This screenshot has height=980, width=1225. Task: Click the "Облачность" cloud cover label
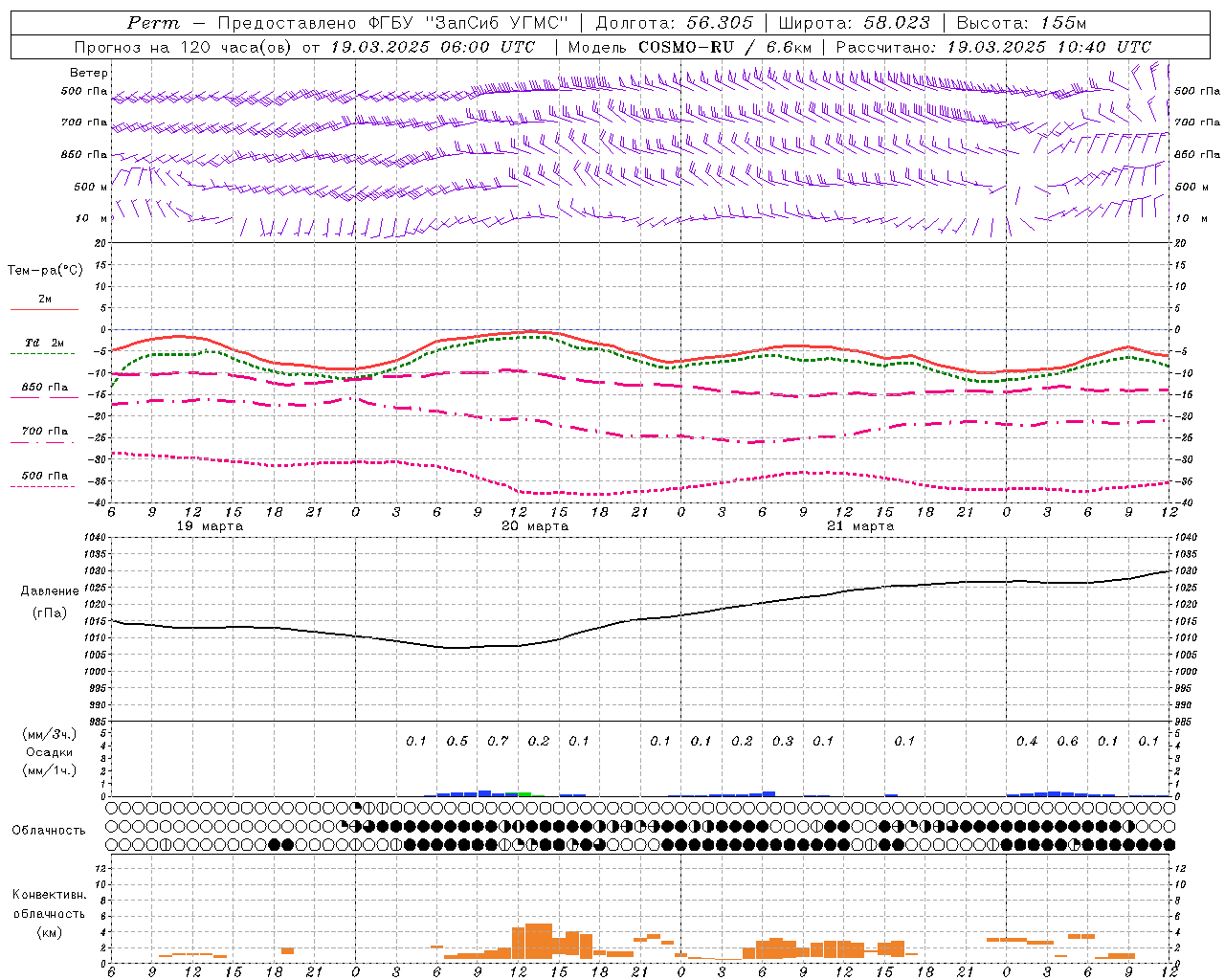[49, 830]
